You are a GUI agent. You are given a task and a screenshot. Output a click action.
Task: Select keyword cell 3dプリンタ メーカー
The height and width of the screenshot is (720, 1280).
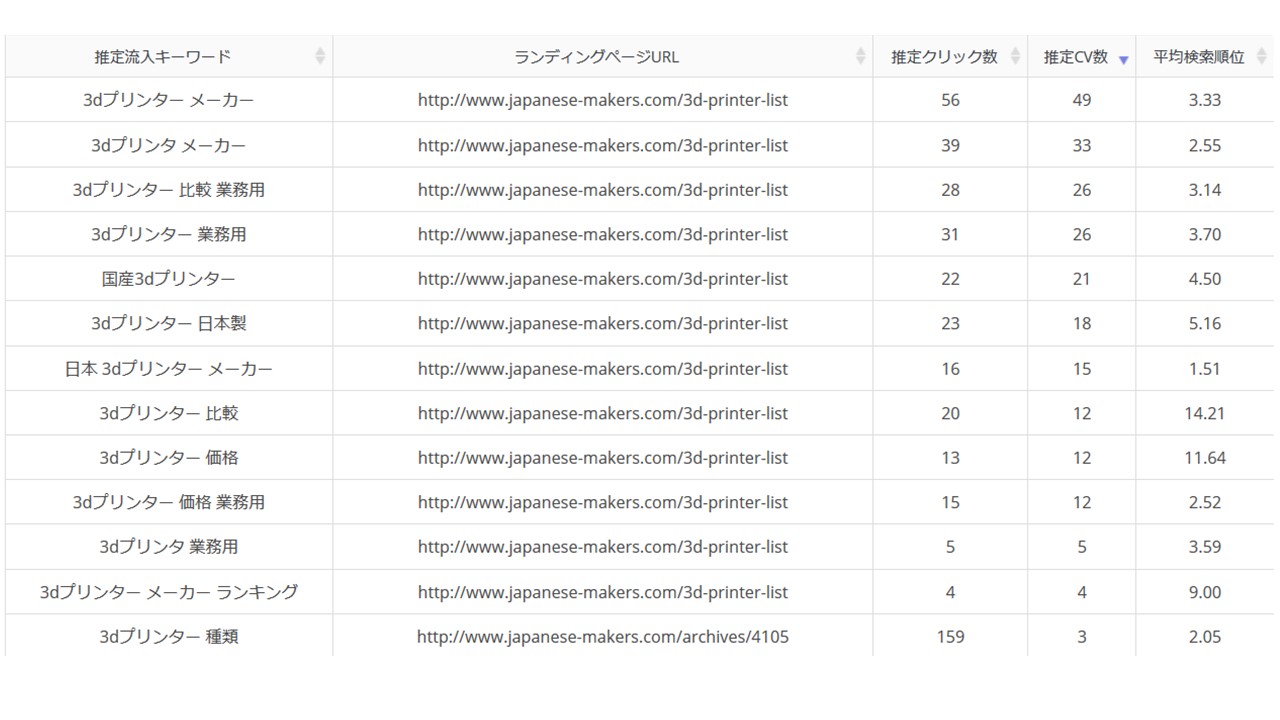169,145
